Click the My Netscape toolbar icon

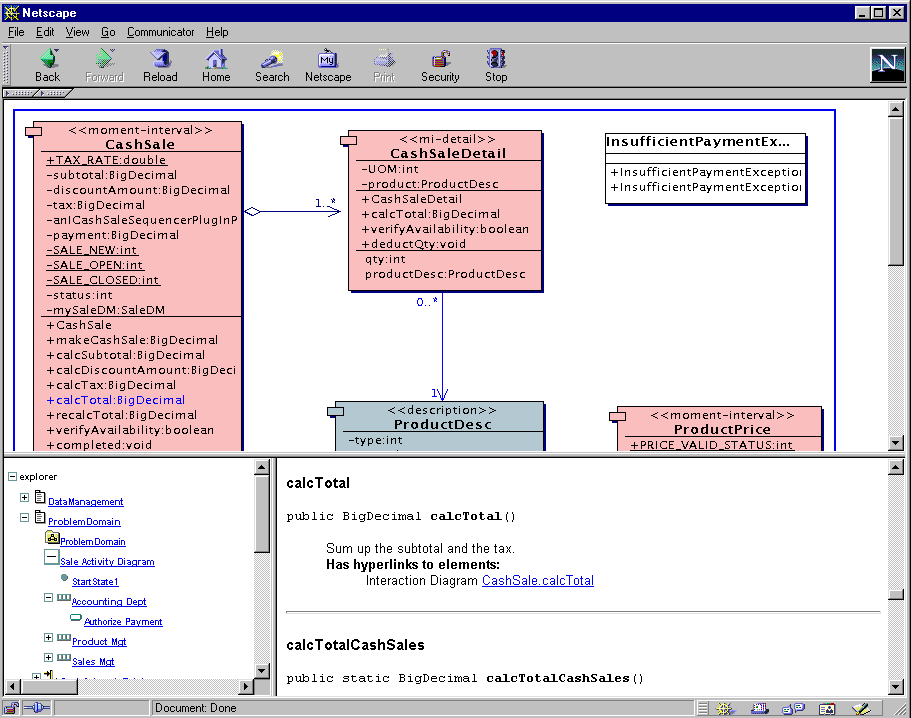coord(328,66)
